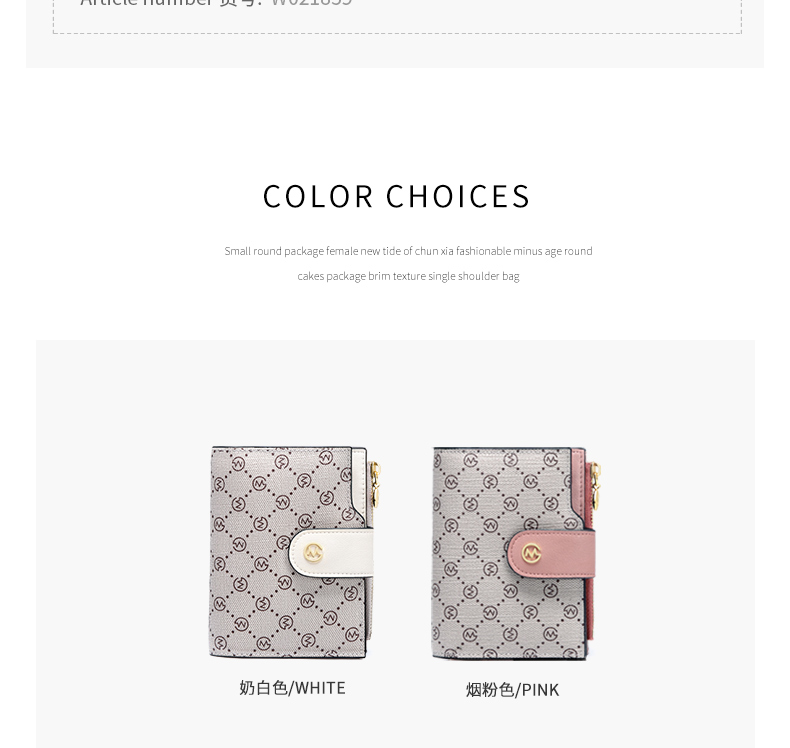Click gold zipper pull on white wallet

[376, 484]
